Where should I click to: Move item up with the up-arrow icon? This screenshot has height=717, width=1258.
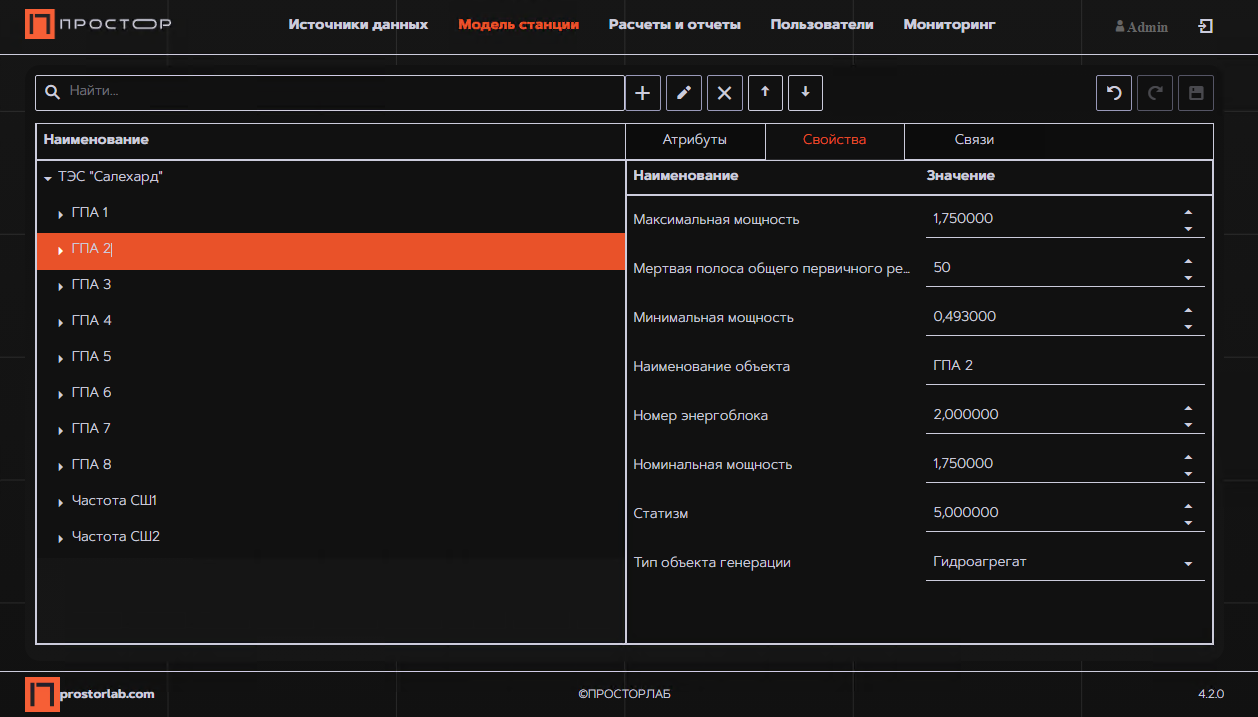click(765, 93)
